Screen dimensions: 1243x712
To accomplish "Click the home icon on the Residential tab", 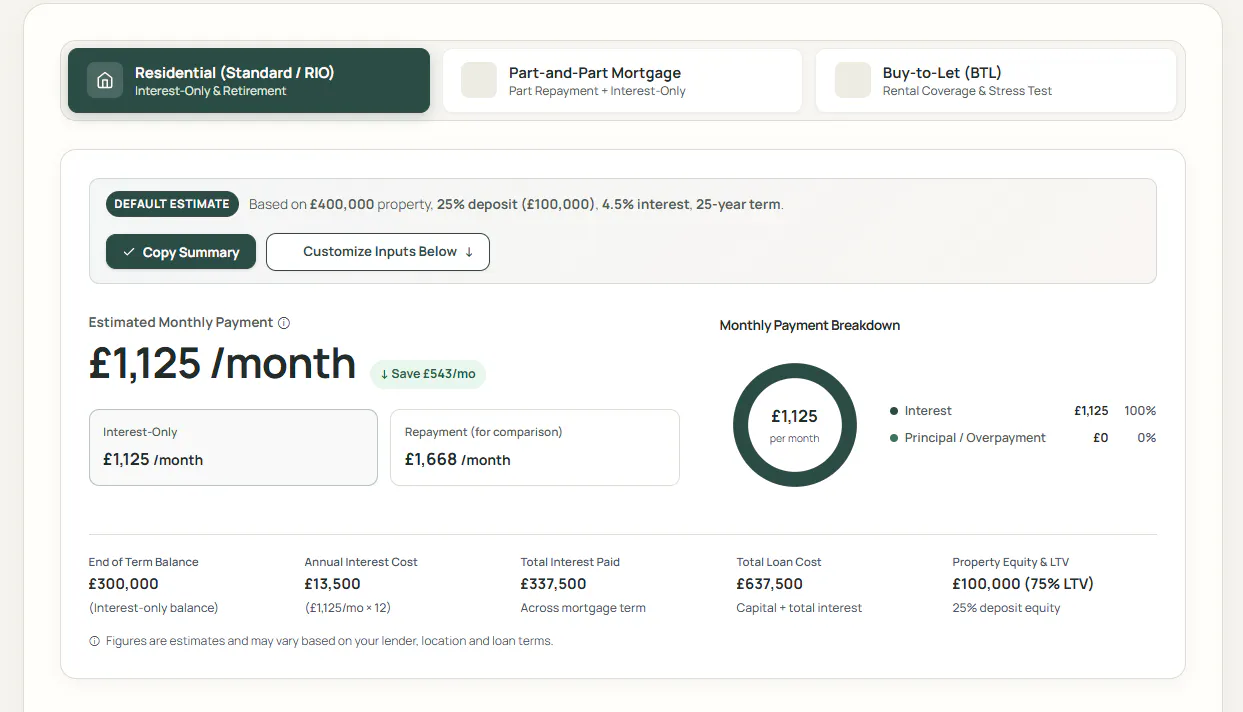I will click(x=105, y=81).
